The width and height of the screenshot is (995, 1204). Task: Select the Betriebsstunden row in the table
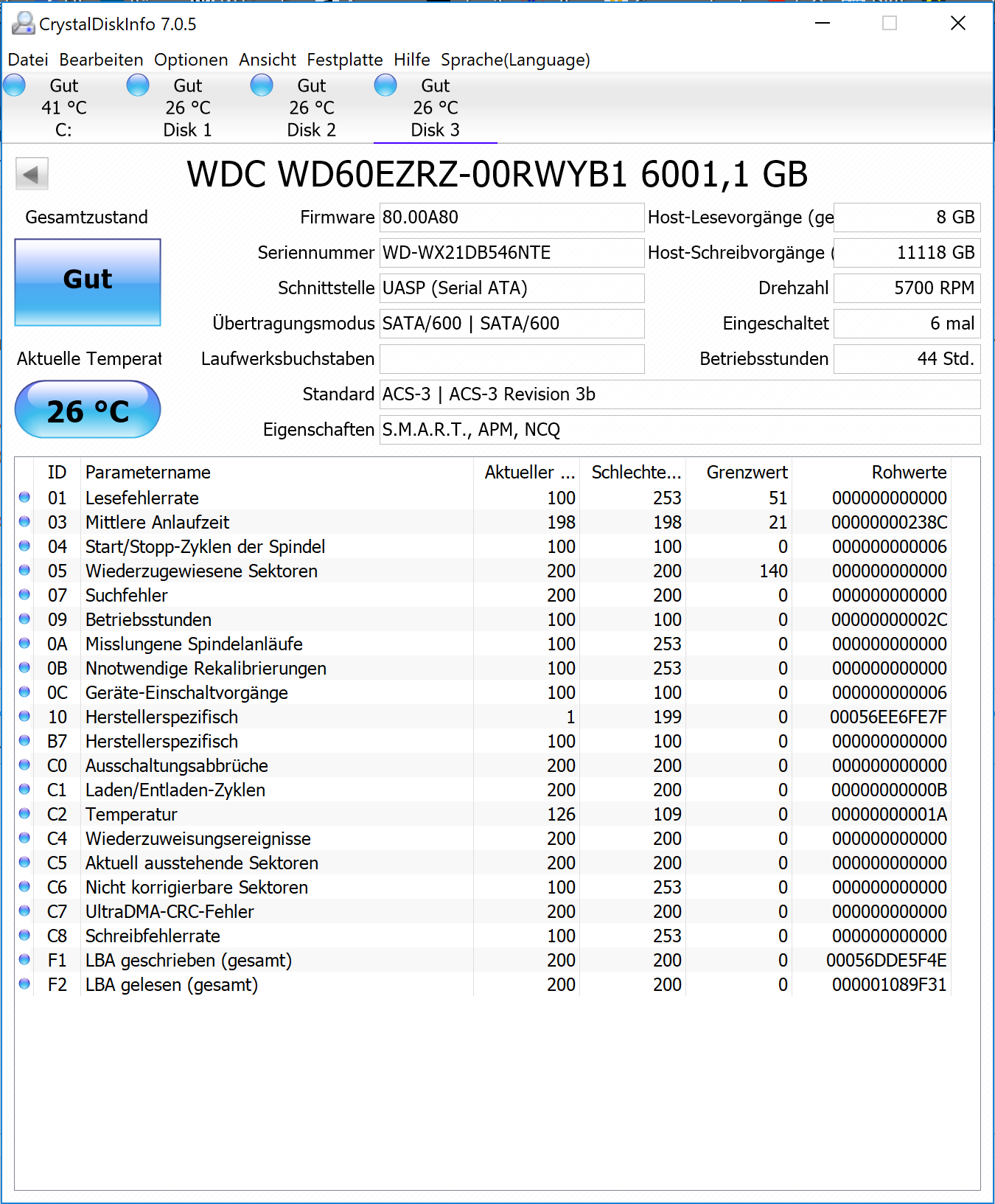(x=483, y=619)
